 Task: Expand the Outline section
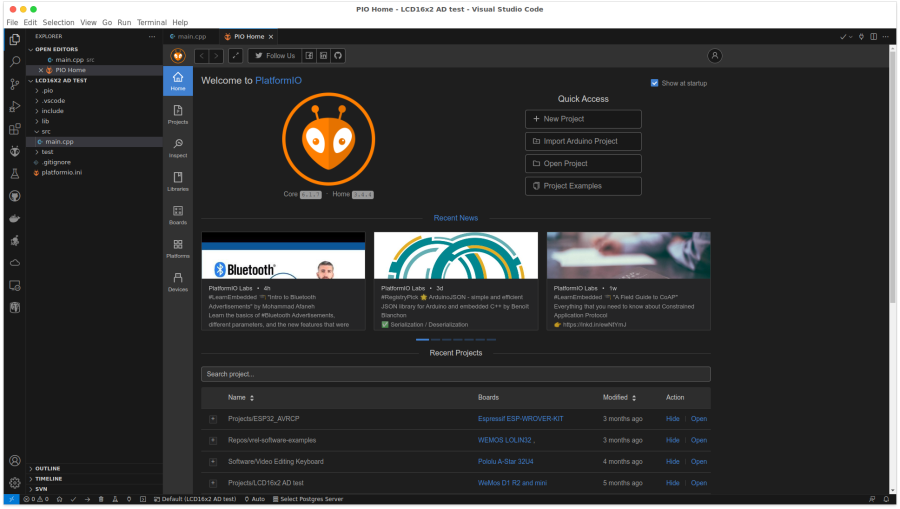pos(48,468)
